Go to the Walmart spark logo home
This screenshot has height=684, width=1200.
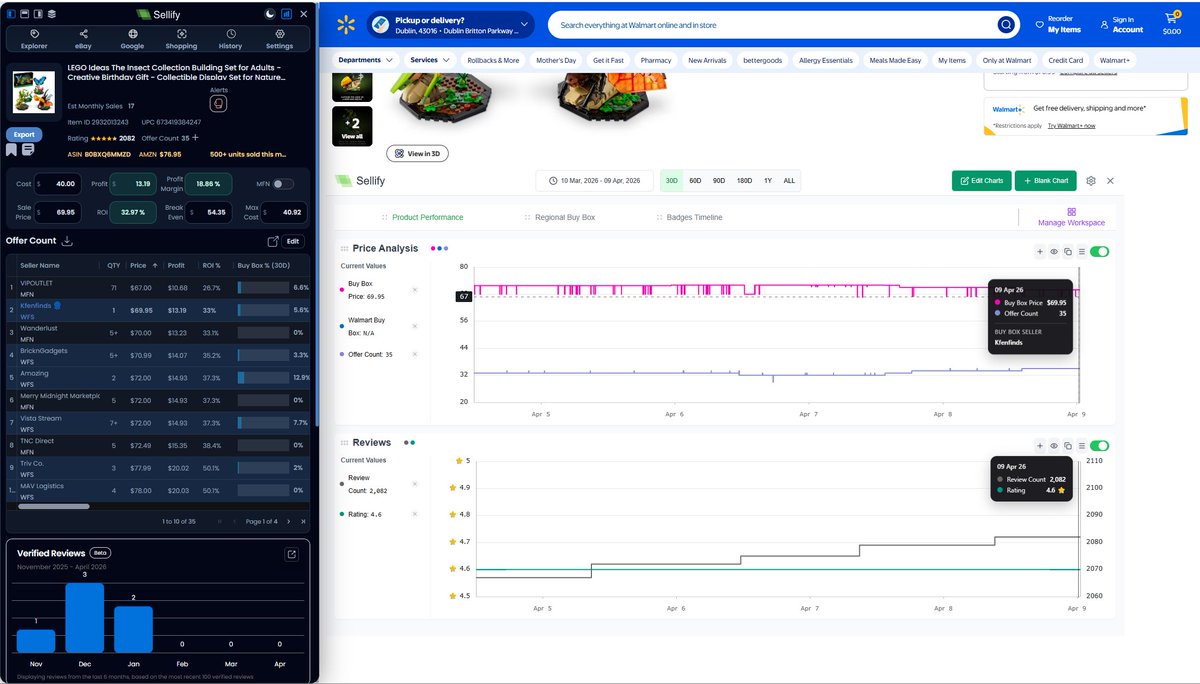[x=346, y=25]
